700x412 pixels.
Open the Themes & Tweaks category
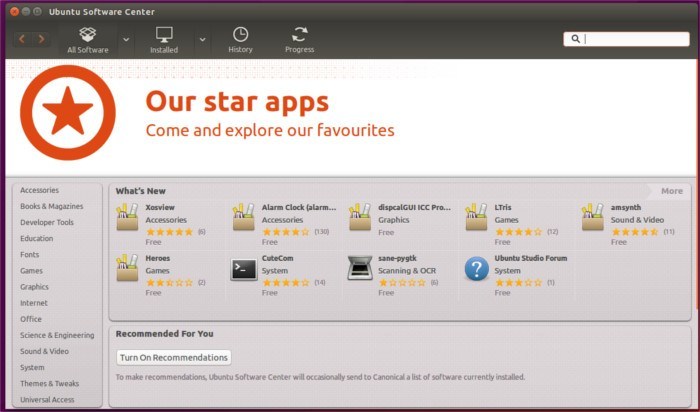pyautogui.click(x=50, y=383)
